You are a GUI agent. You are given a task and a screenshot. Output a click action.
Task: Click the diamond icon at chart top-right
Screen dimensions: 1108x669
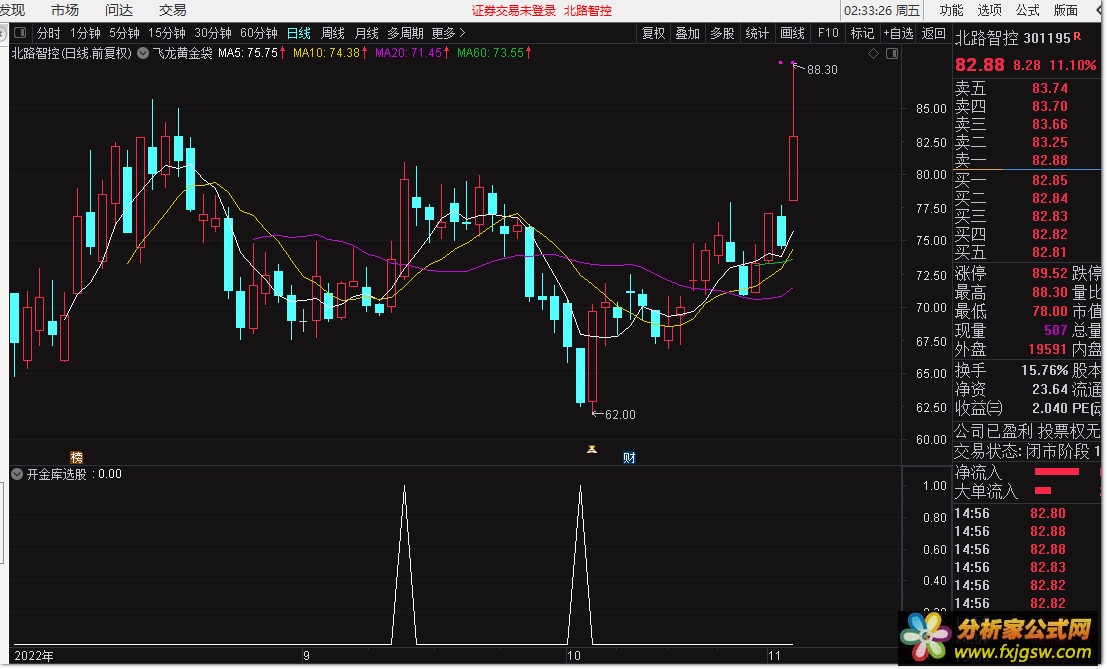[874, 54]
